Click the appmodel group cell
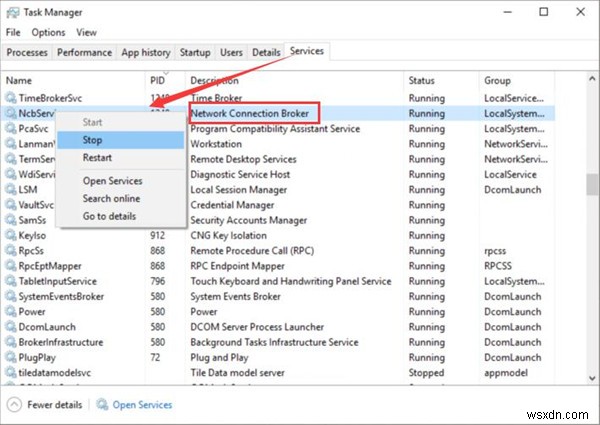The width and height of the screenshot is (600, 425). [506, 373]
